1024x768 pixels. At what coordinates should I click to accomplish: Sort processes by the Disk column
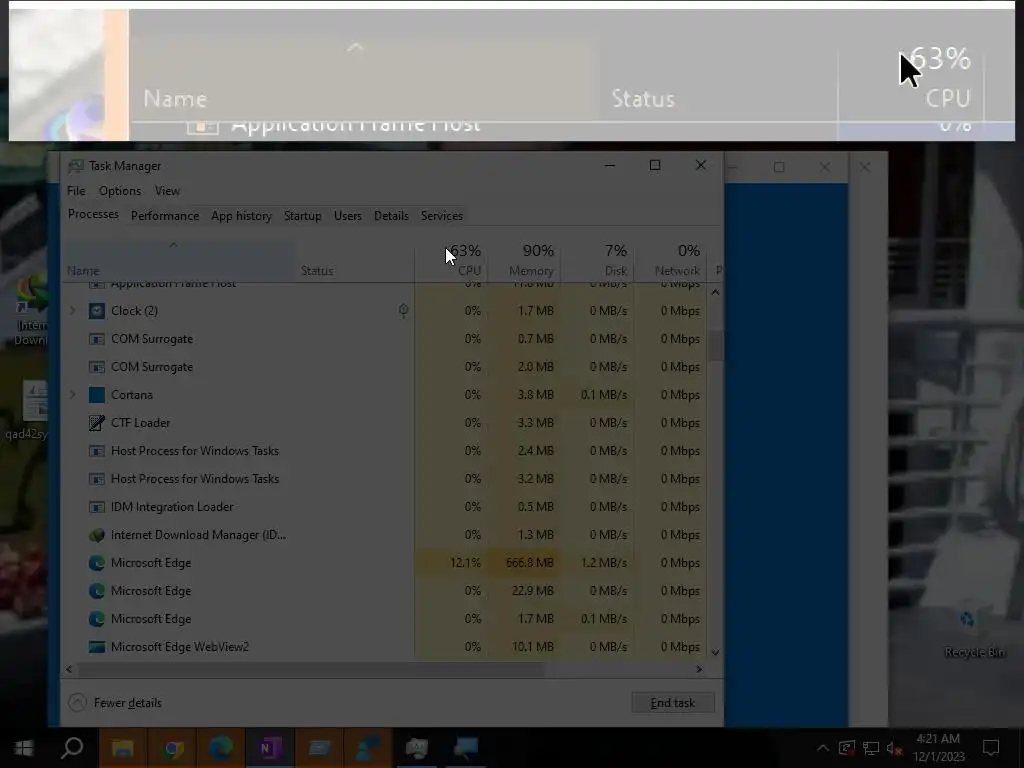point(598,260)
